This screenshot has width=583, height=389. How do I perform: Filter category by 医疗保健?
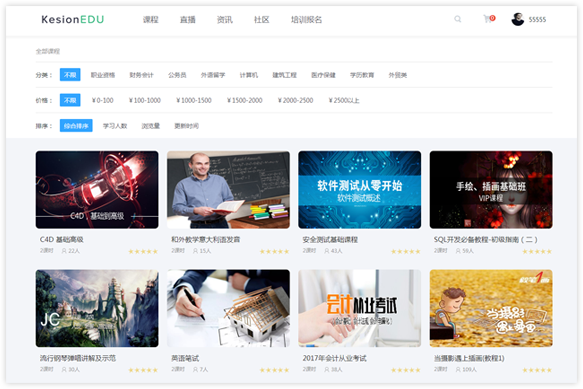[x=323, y=75]
